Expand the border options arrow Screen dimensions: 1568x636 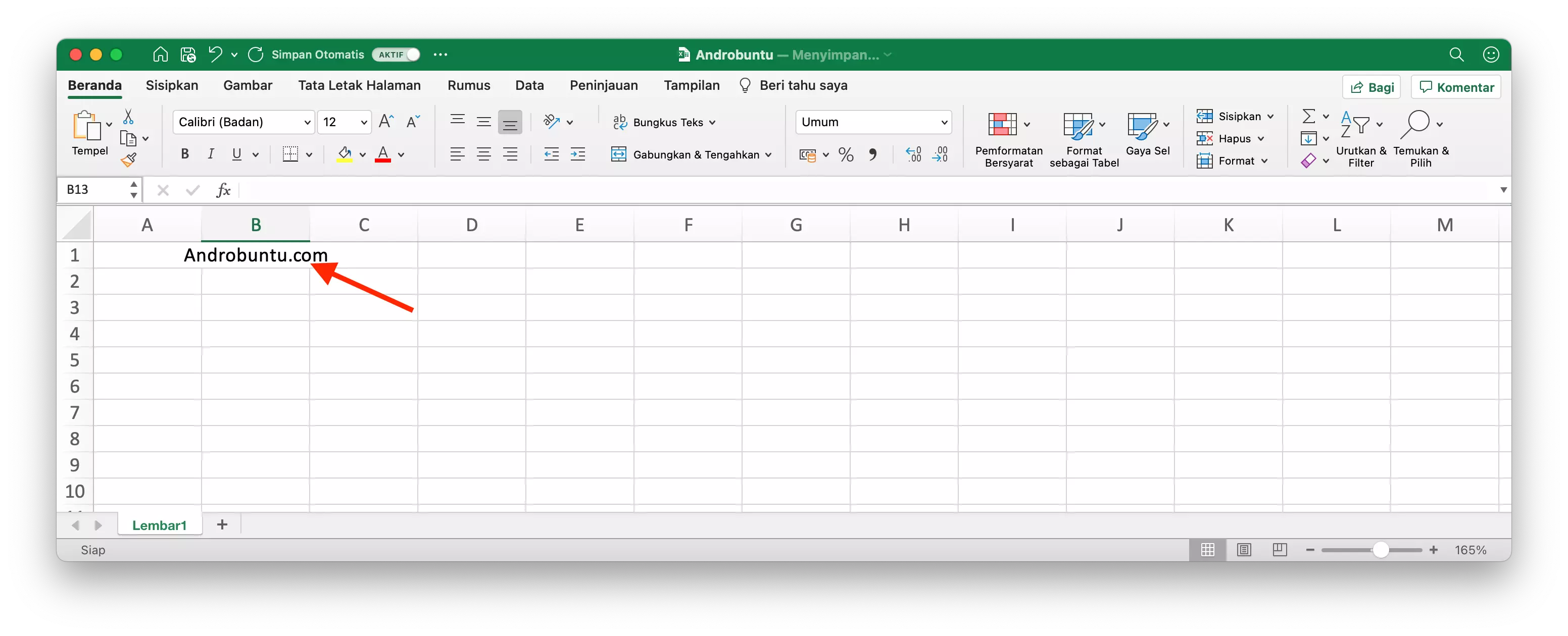(309, 154)
